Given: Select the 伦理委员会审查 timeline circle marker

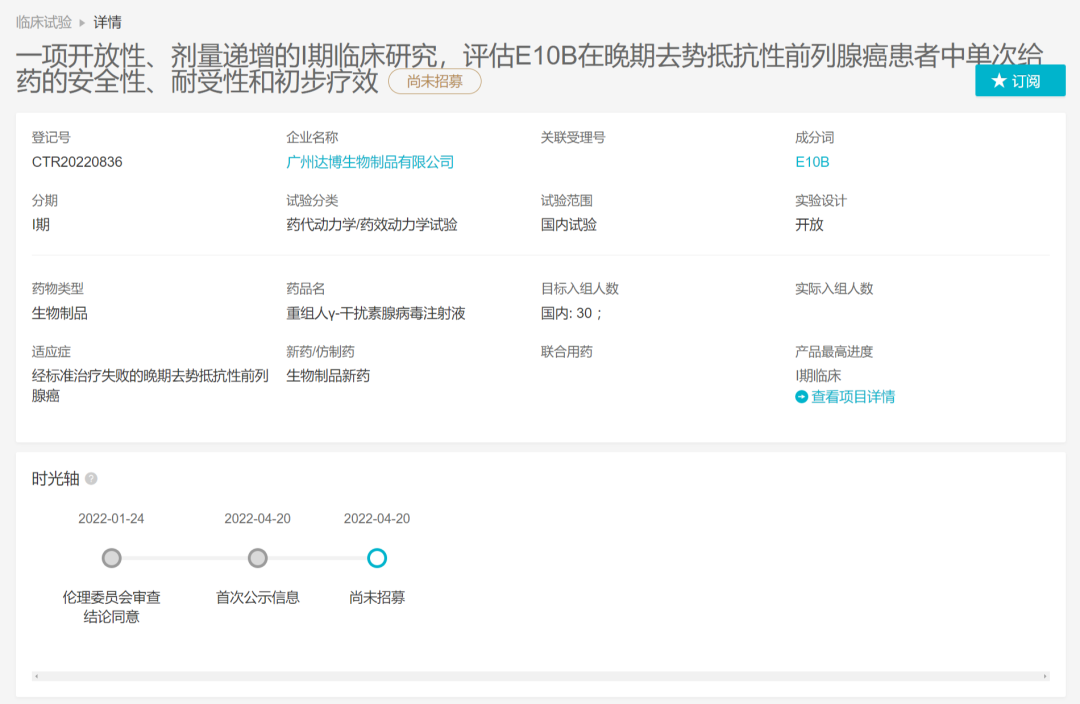Looking at the screenshot, I should tap(112, 558).
